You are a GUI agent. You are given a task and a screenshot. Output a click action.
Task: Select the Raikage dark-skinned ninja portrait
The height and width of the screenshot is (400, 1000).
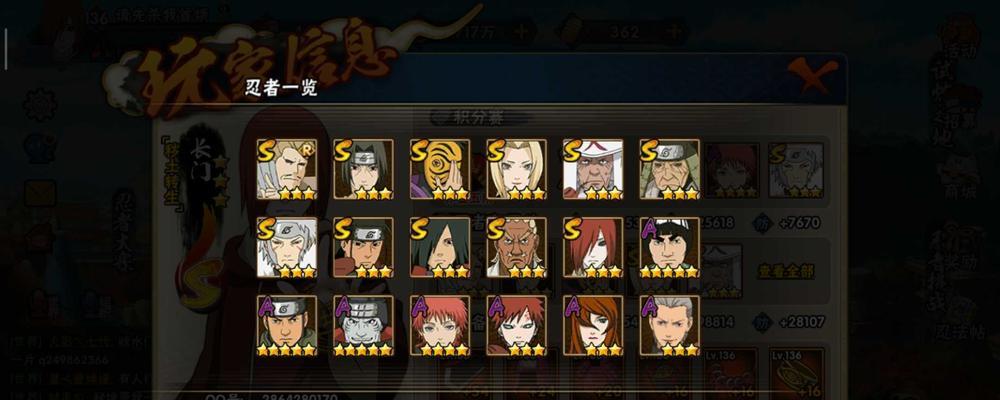(x=517, y=248)
